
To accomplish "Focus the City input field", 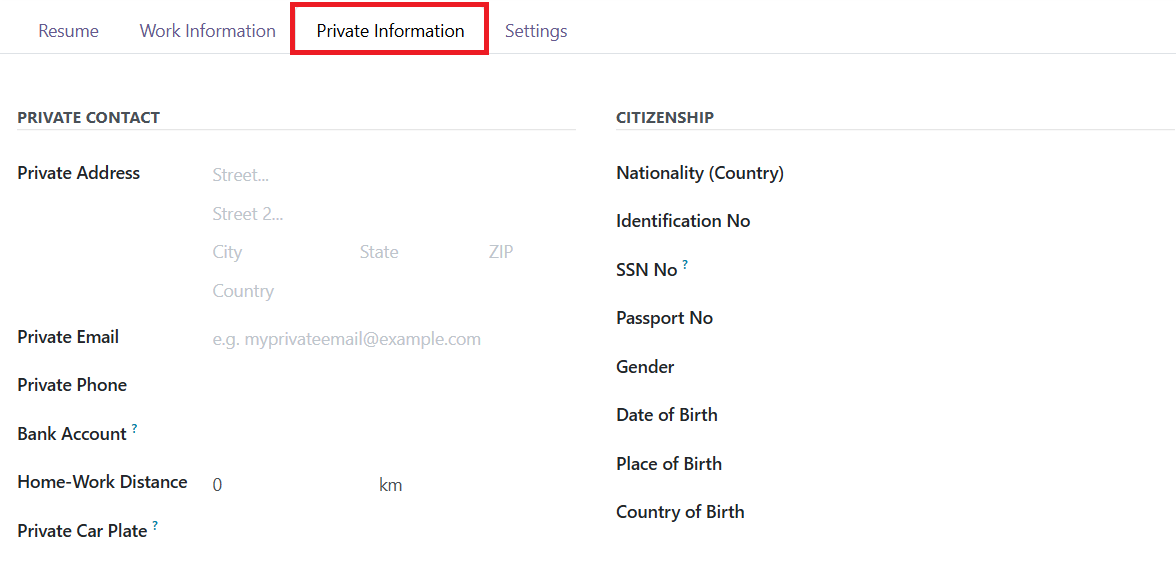I will coord(281,253).
